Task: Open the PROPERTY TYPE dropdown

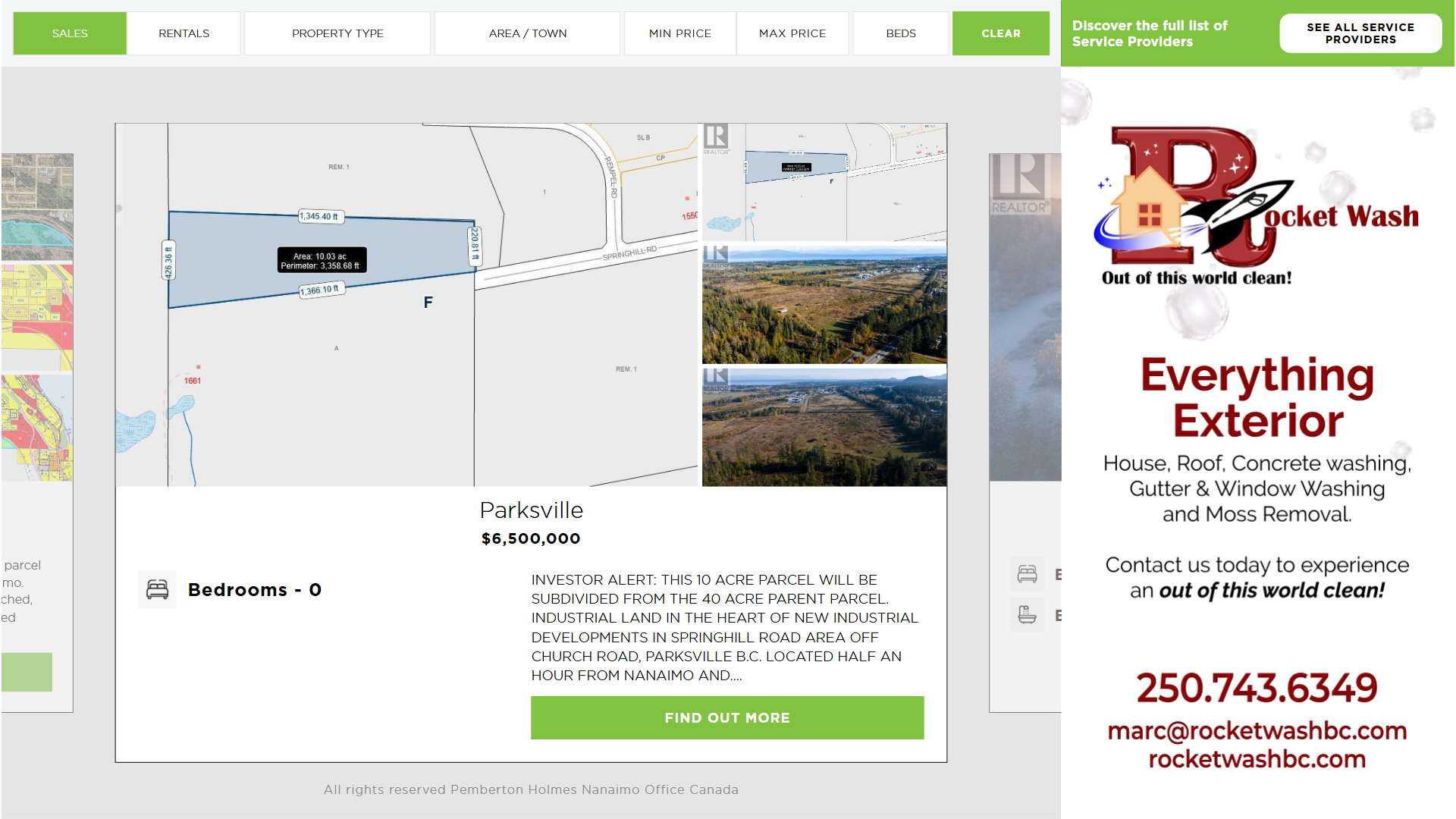Action: click(x=337, y=33)
